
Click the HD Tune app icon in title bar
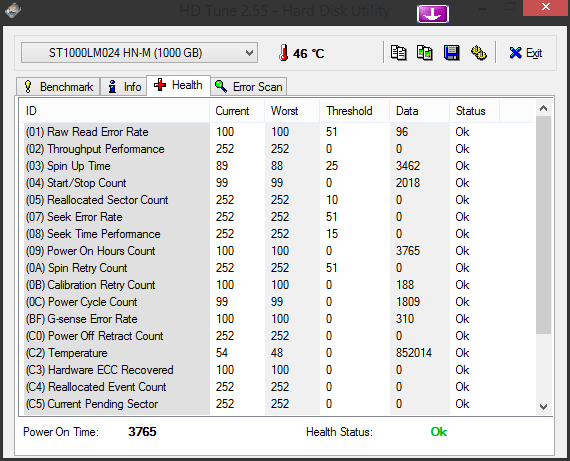[13, 10]
